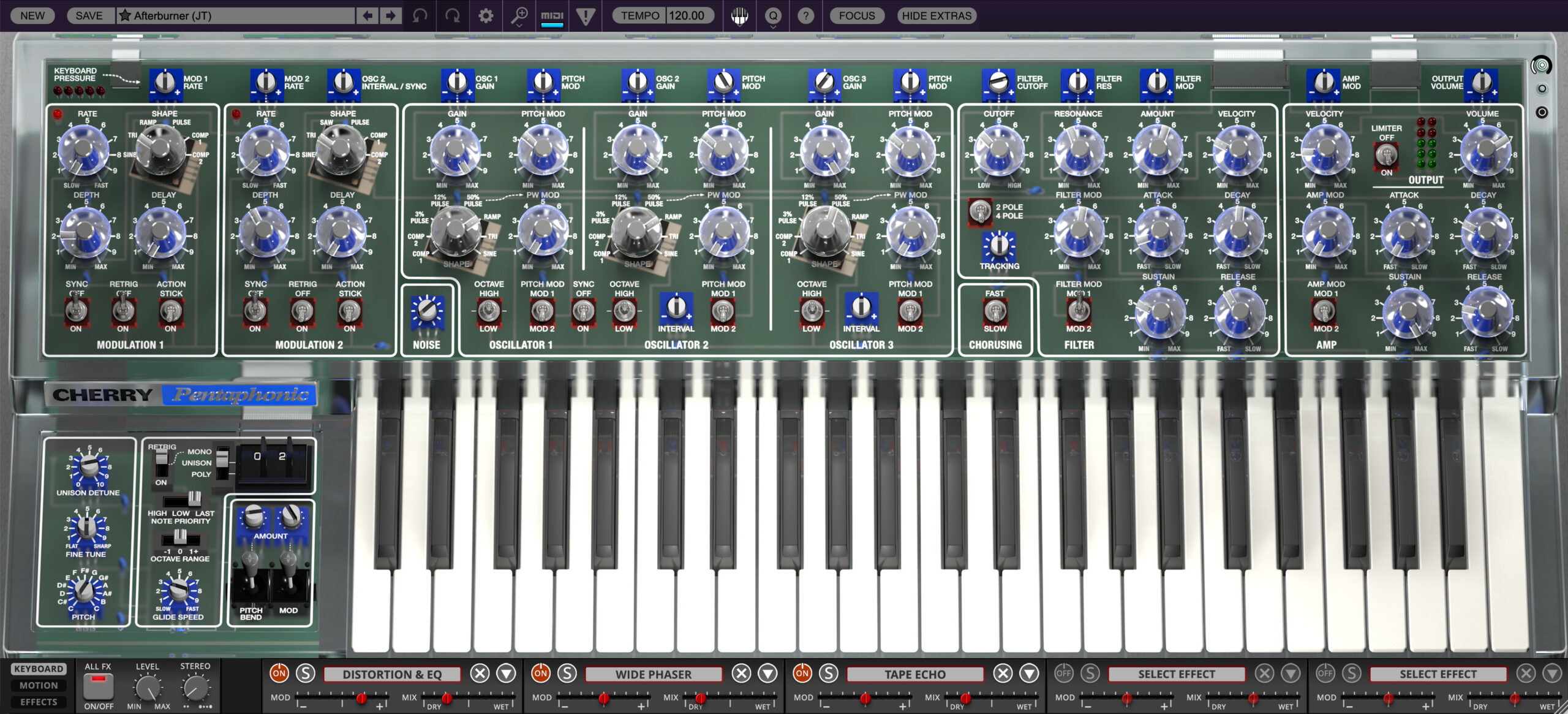Click the NEW preset button

pos(32,15)
